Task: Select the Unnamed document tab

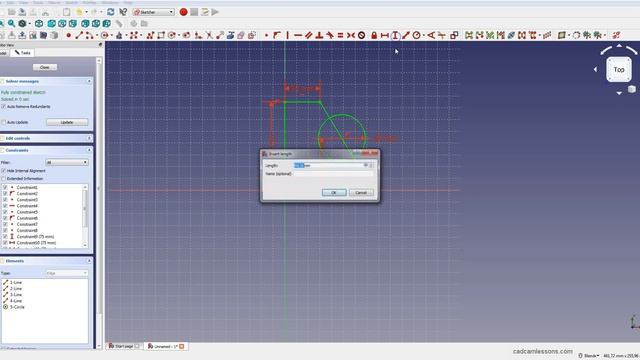Action: pos(166,346)
